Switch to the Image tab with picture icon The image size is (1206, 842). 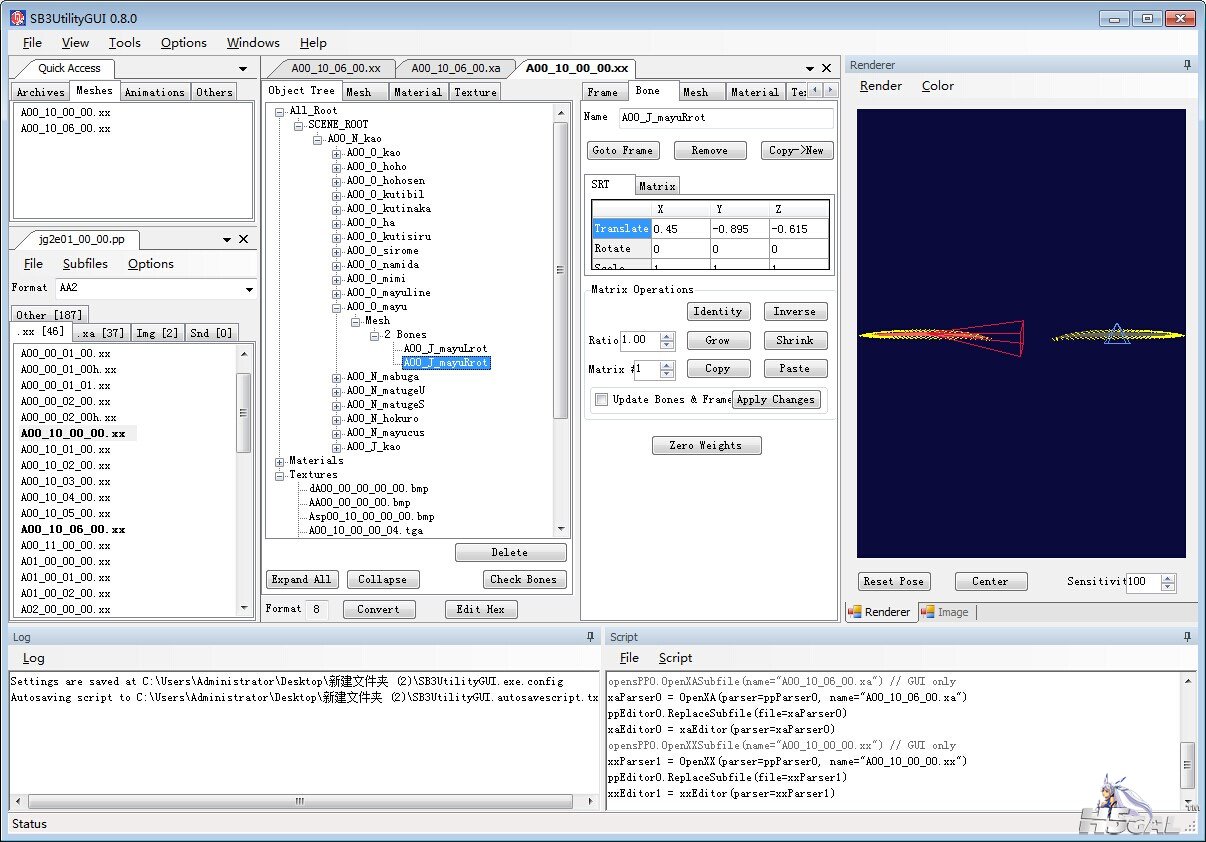click(x=944, y=612)
